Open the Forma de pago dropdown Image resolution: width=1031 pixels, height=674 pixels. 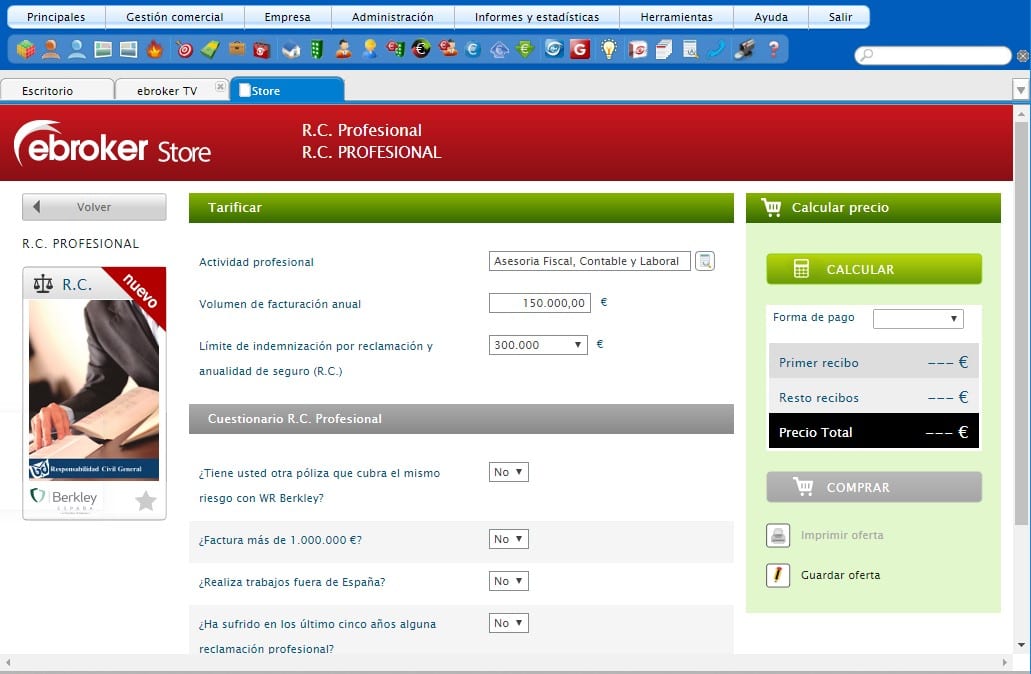tap(918, 318)
